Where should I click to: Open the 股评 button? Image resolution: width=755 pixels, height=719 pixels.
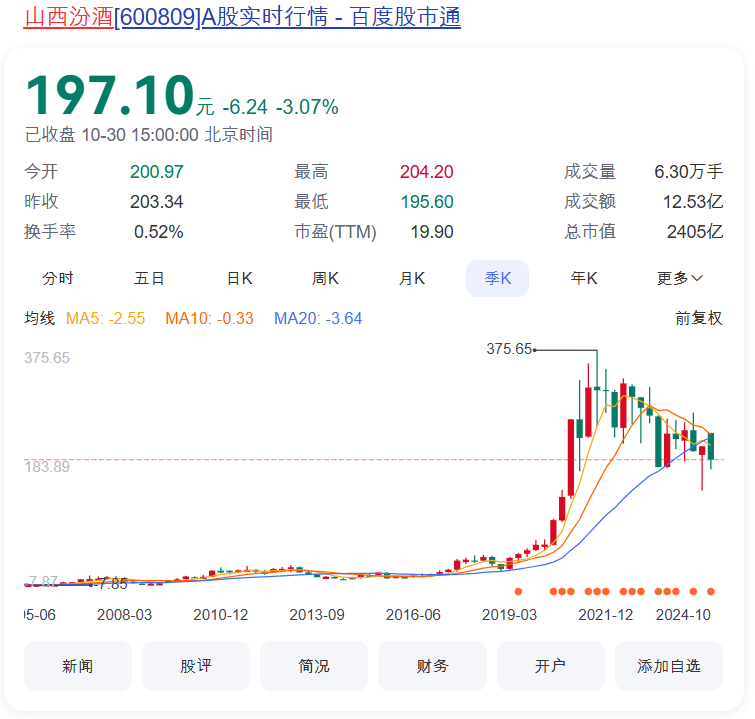click(x=196, y=666)
